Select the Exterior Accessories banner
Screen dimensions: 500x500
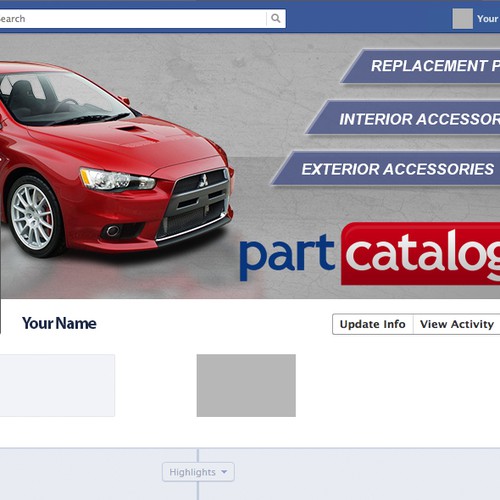[x=386, y=168]
